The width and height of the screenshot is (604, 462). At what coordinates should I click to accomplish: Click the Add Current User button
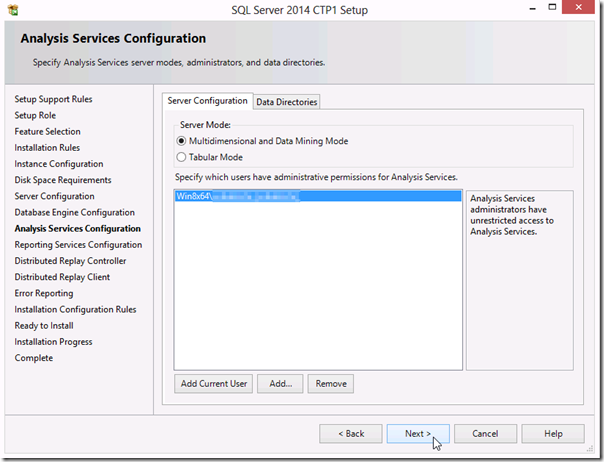point(213,384)
